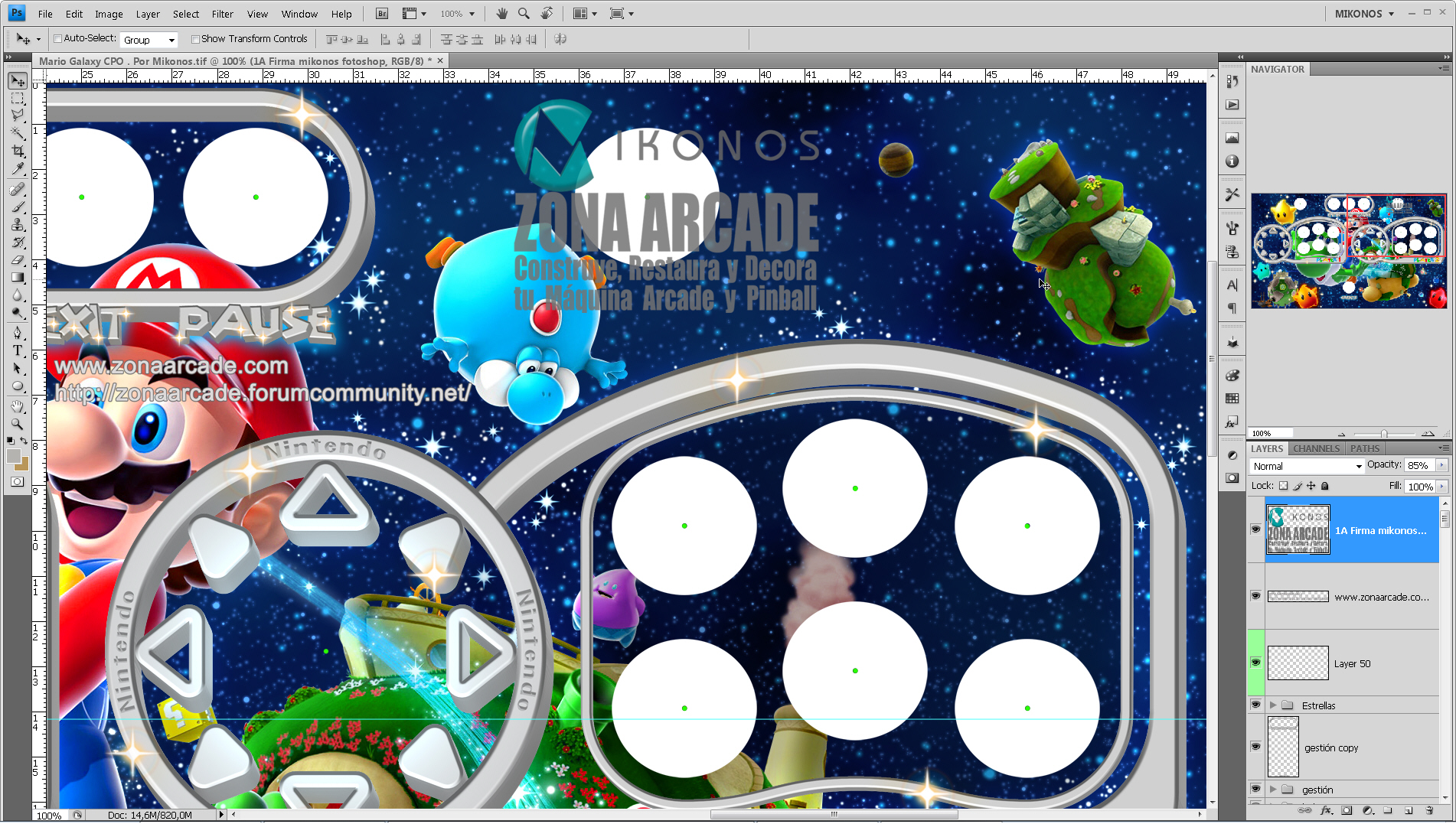Open the Window menu
The width and height of the screenshot is (1456, 824).
(299, 14)
